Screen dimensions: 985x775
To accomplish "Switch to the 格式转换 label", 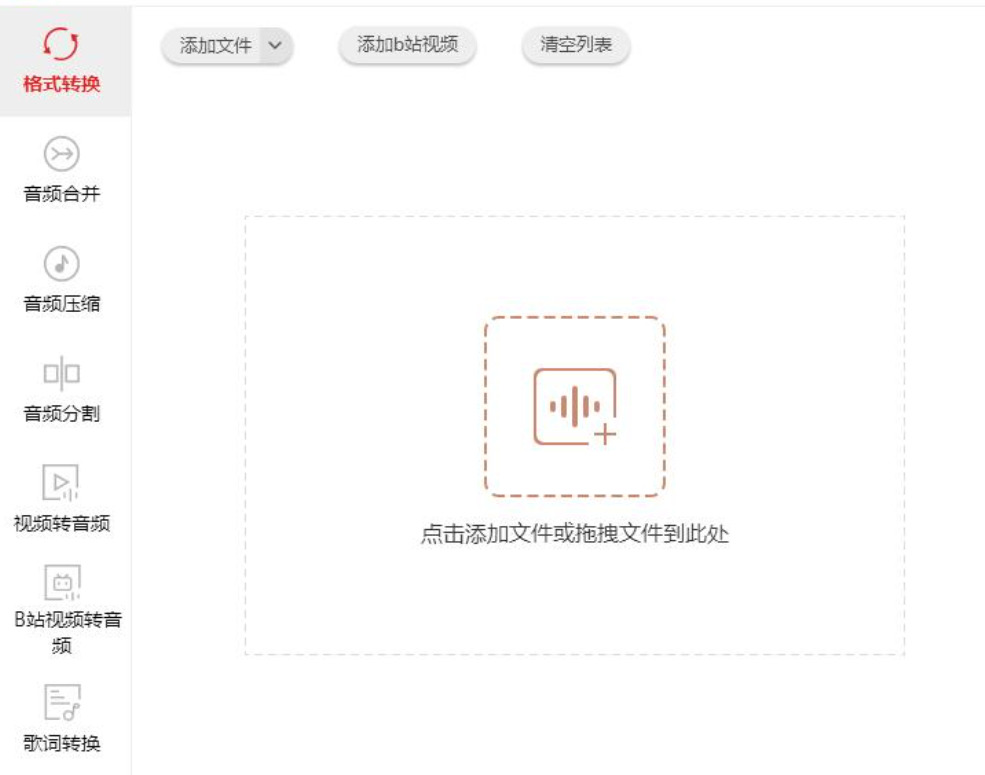I will pos(62,84).
